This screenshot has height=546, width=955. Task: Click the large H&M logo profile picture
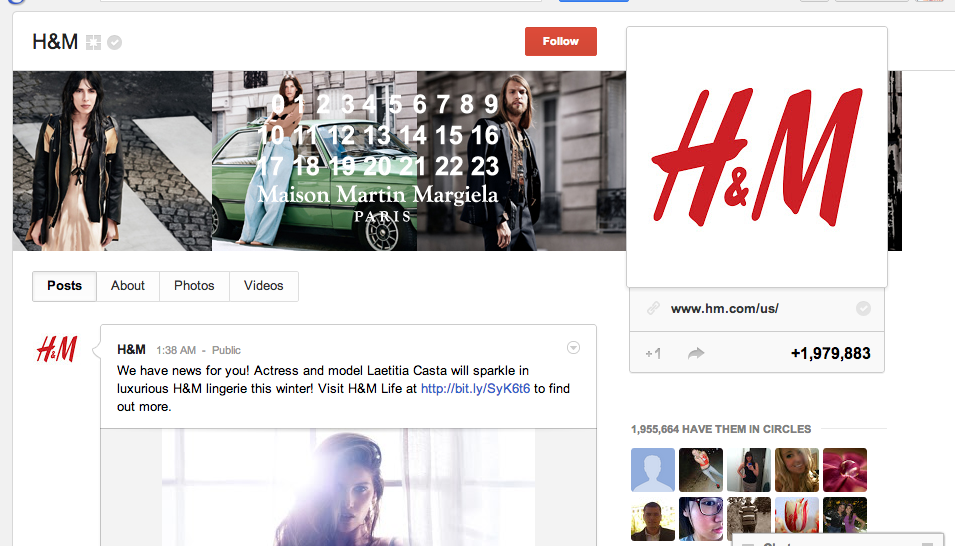pyautogui.click(x=757, y=157)
